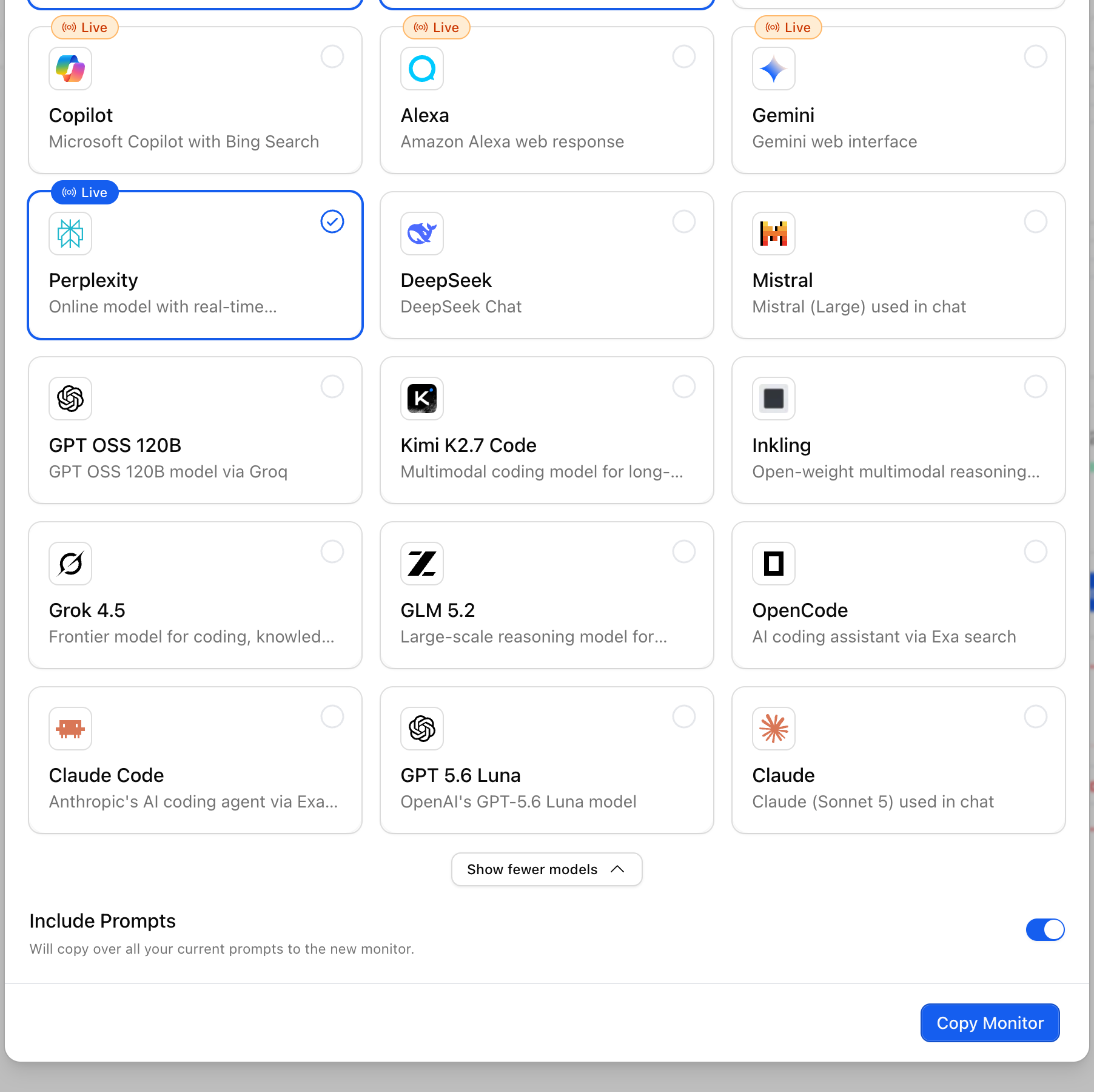The height and width of the screenshot is (1092, 1094).
Task: Collapse list with Show fewer models
Action: click(546, 869)
